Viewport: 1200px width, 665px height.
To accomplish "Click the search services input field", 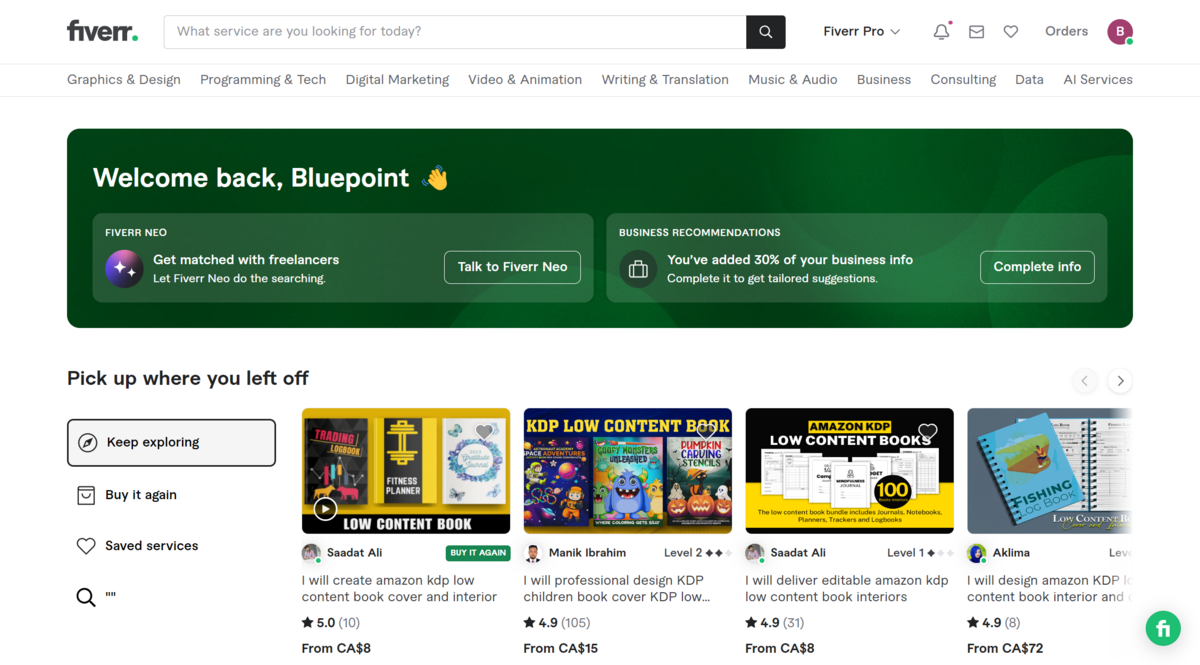I will click(x=455, y=32).
